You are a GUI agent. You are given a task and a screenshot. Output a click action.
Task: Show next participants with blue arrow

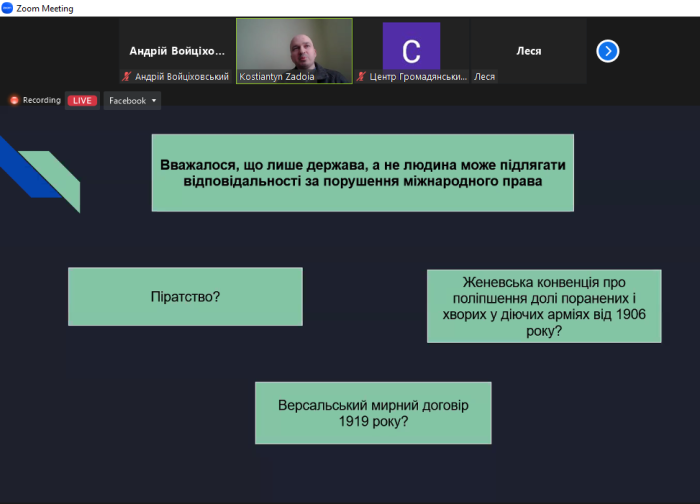coord(608,51)
